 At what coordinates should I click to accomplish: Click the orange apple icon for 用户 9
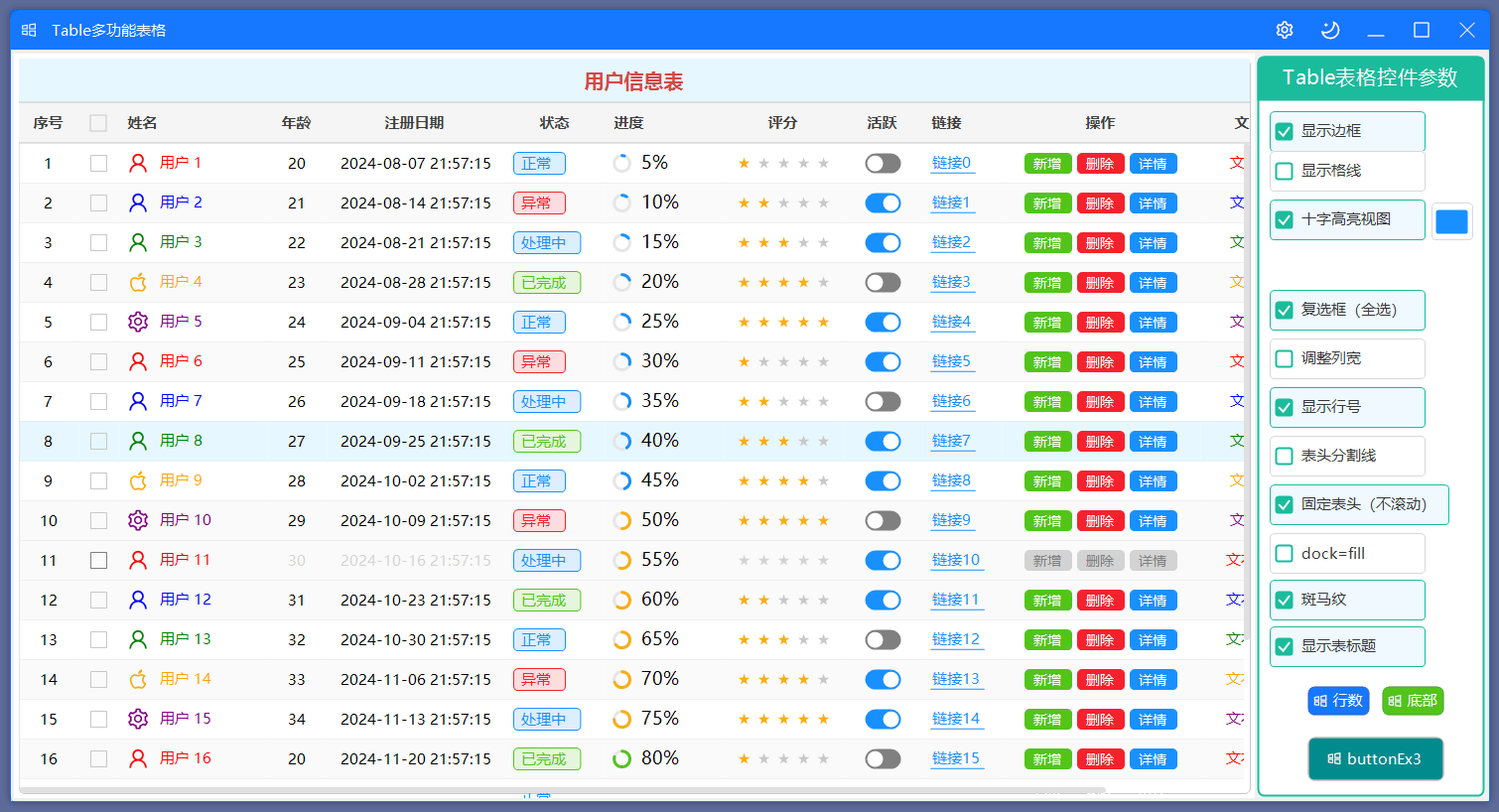pos(138,480)
